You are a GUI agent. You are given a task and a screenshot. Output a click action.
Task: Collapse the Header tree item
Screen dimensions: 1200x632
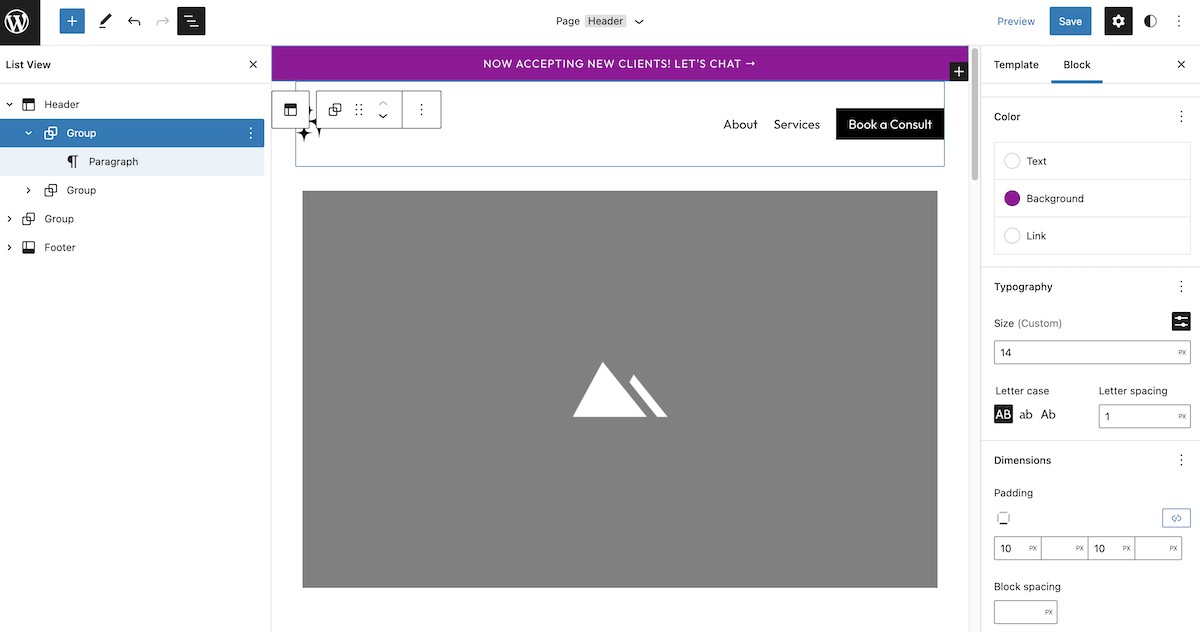coord(10,104)
